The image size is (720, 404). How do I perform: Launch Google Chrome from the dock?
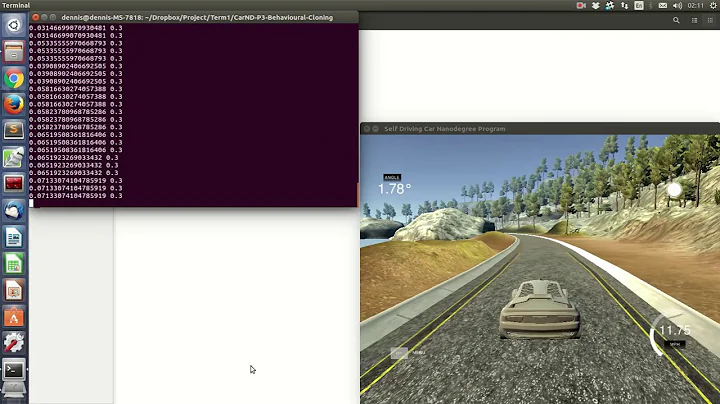point(14,79)
